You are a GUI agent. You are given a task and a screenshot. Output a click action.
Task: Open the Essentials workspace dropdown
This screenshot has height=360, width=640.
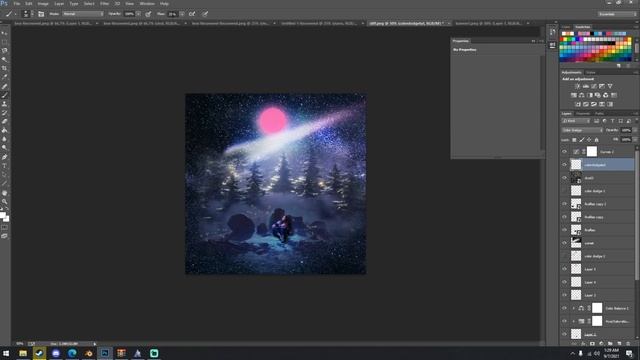coord(617,14)
